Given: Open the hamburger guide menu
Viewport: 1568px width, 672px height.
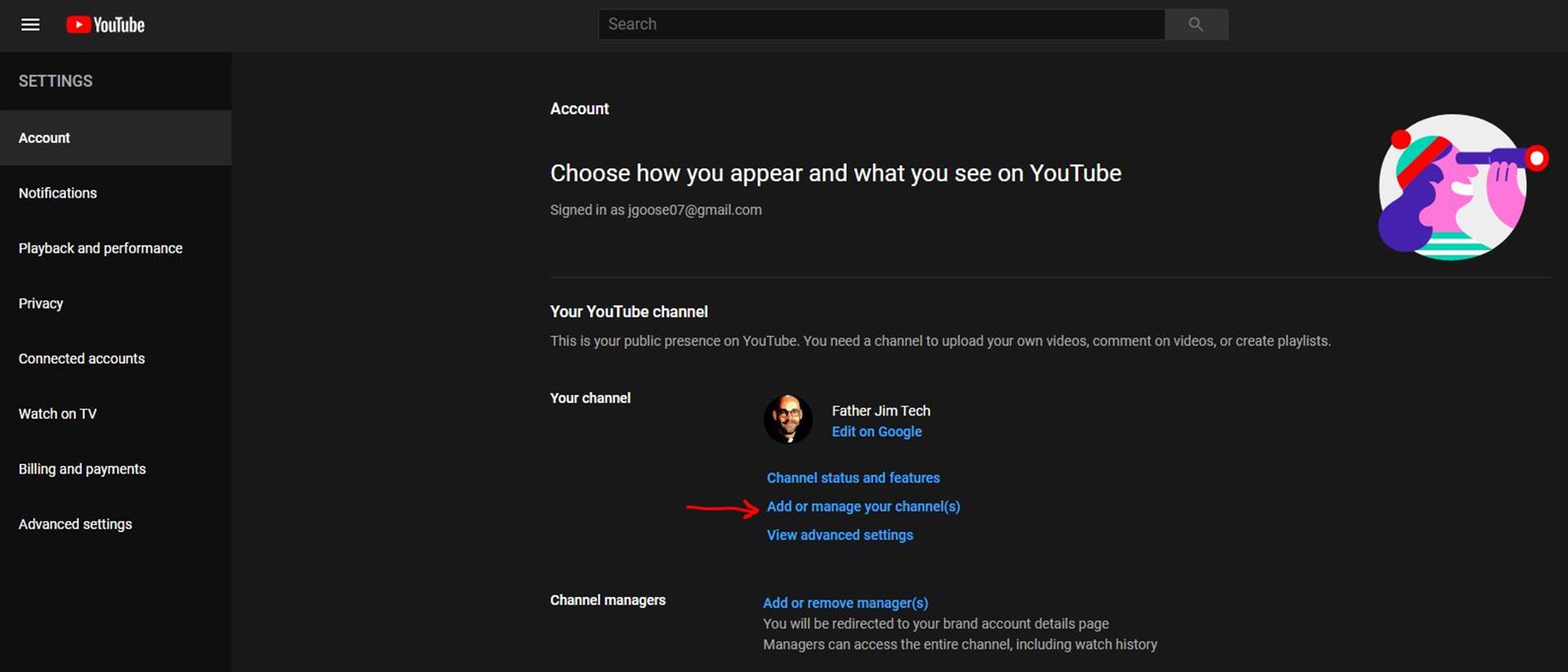Looking at the screenshot, I should 30,24.
